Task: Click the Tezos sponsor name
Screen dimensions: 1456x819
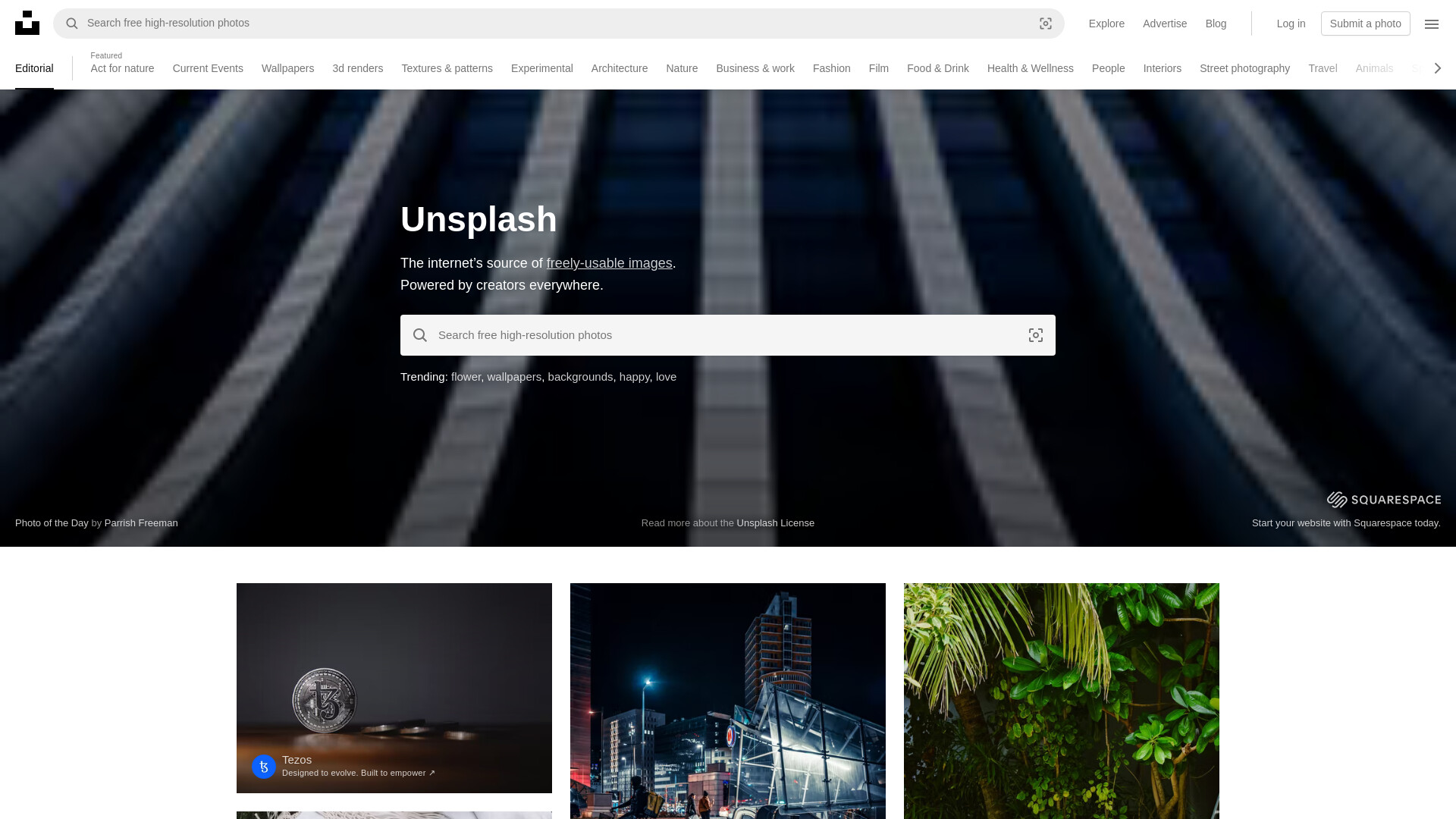Action: tap(297, 760)
